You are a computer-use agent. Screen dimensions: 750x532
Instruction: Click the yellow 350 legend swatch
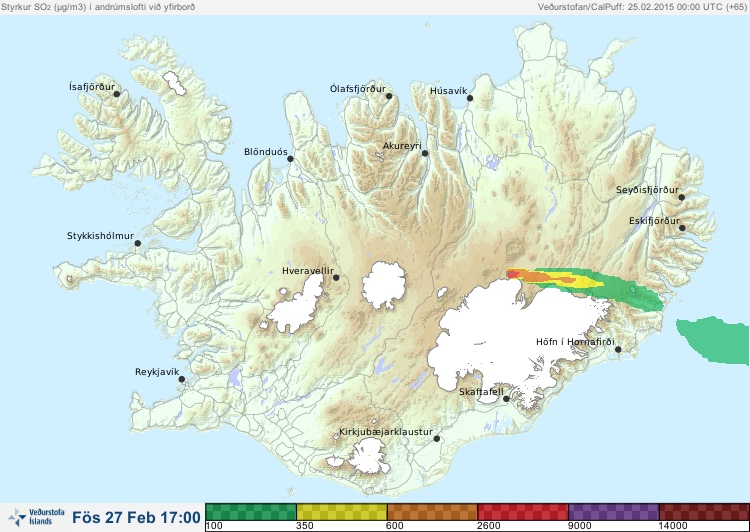point(342,512)
